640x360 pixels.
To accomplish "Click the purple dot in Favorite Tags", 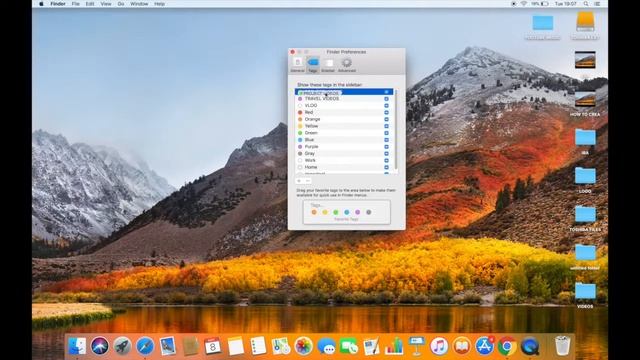I will pyautogui.click(x=358, y=212).
